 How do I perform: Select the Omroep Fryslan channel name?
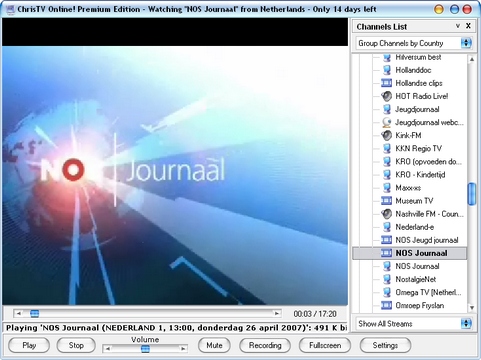[x=419, y=305]
